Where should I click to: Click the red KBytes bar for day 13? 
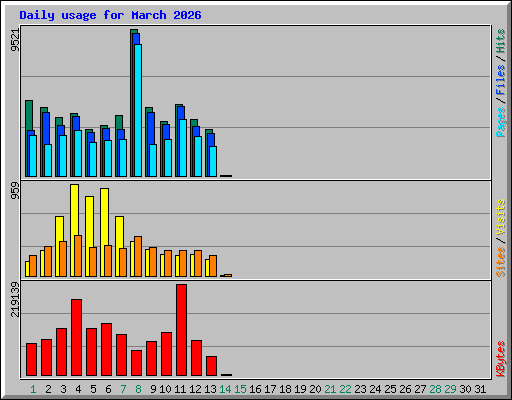tap(211, 366)
